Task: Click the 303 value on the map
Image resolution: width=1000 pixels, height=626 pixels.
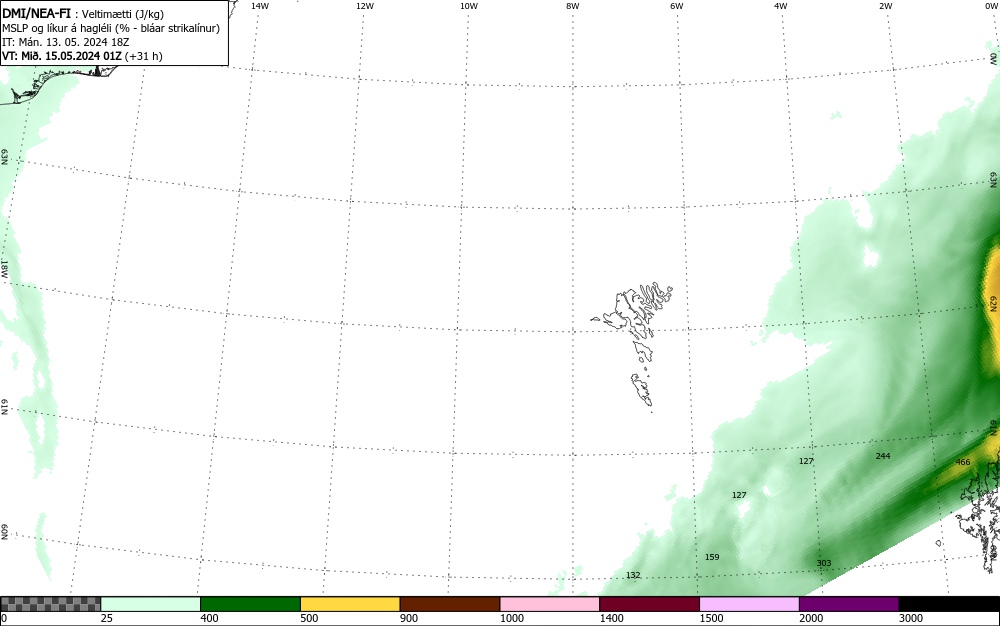Action: click(x=823, y=563)
